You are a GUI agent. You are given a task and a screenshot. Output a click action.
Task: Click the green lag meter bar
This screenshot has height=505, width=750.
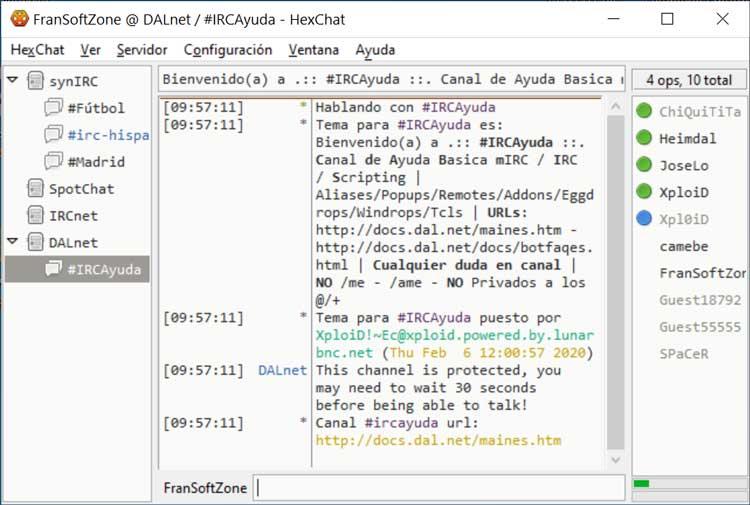pos(641,483)
